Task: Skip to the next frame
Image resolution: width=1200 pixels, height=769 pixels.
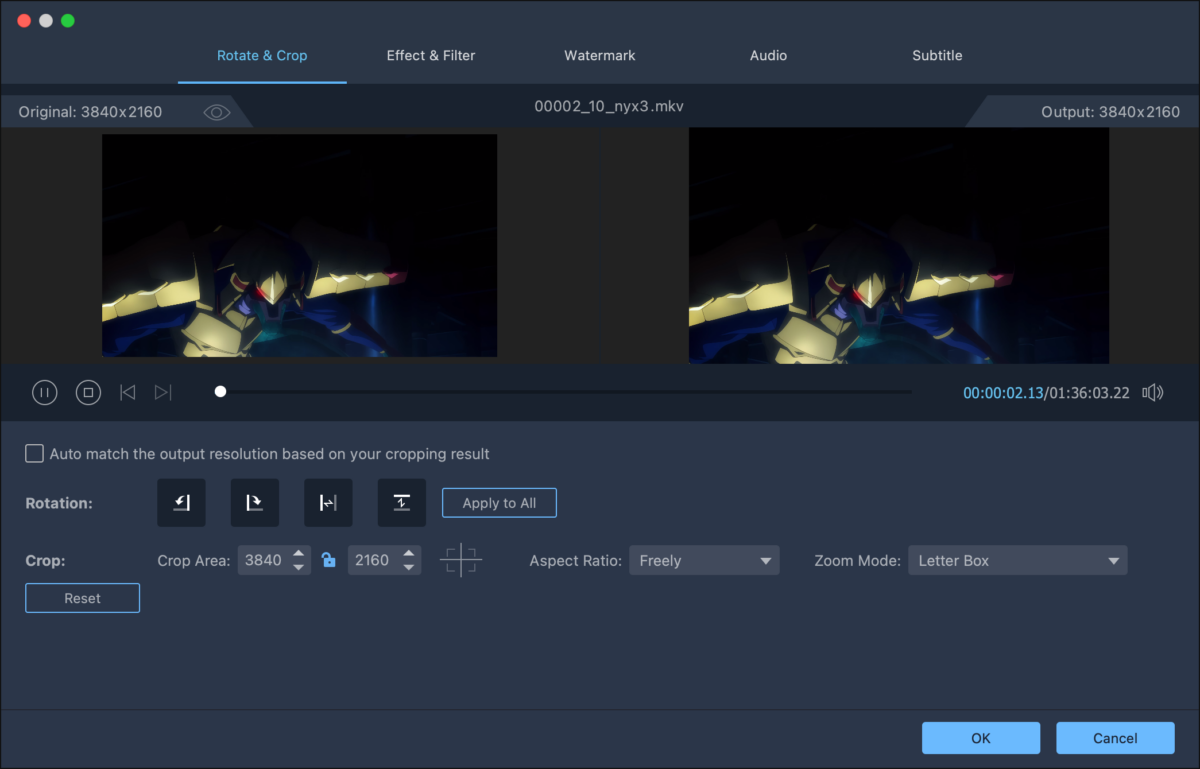Action: (x=163, y=393)
